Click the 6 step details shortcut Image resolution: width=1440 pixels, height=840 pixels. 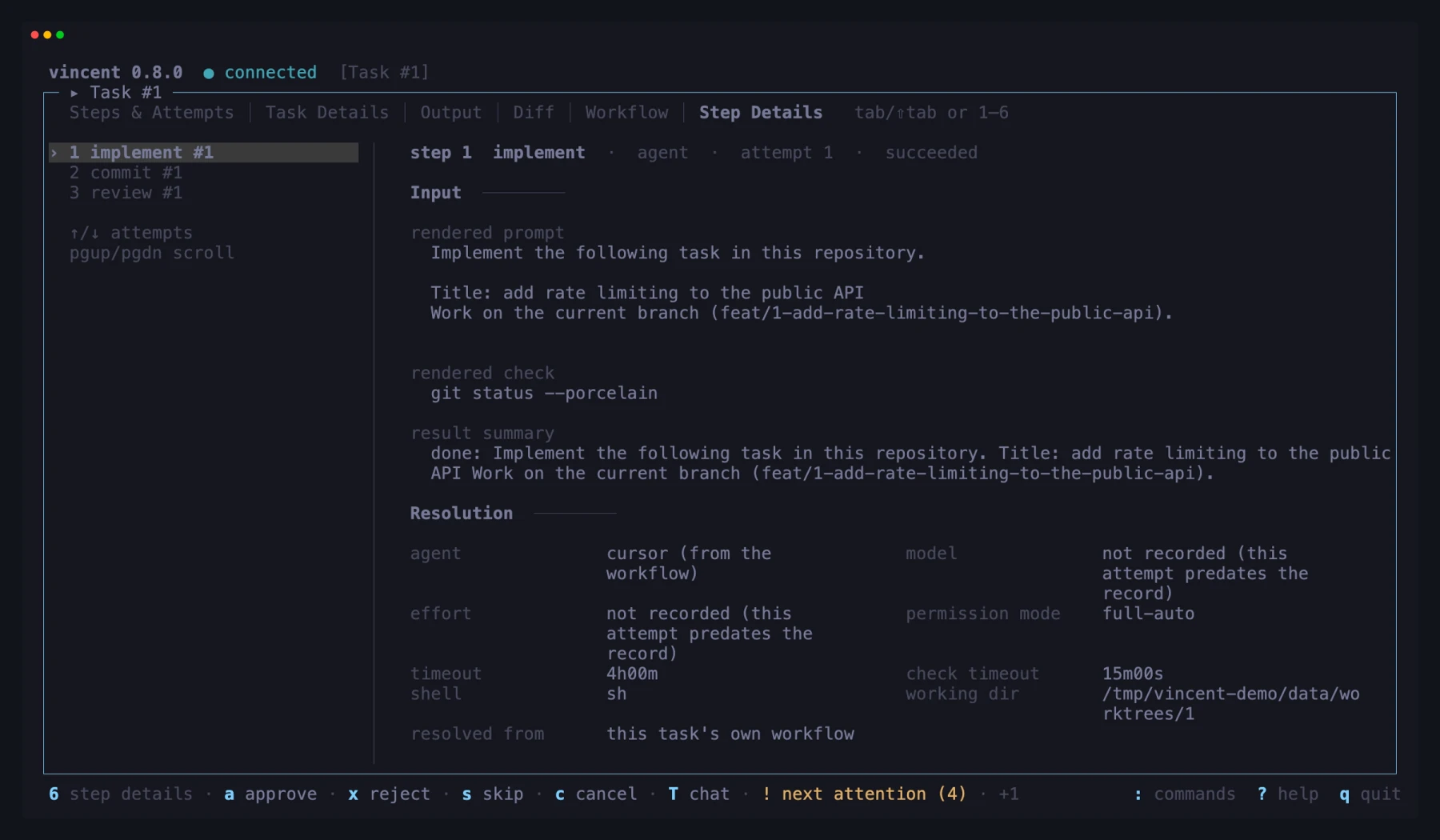pos(121,794)
